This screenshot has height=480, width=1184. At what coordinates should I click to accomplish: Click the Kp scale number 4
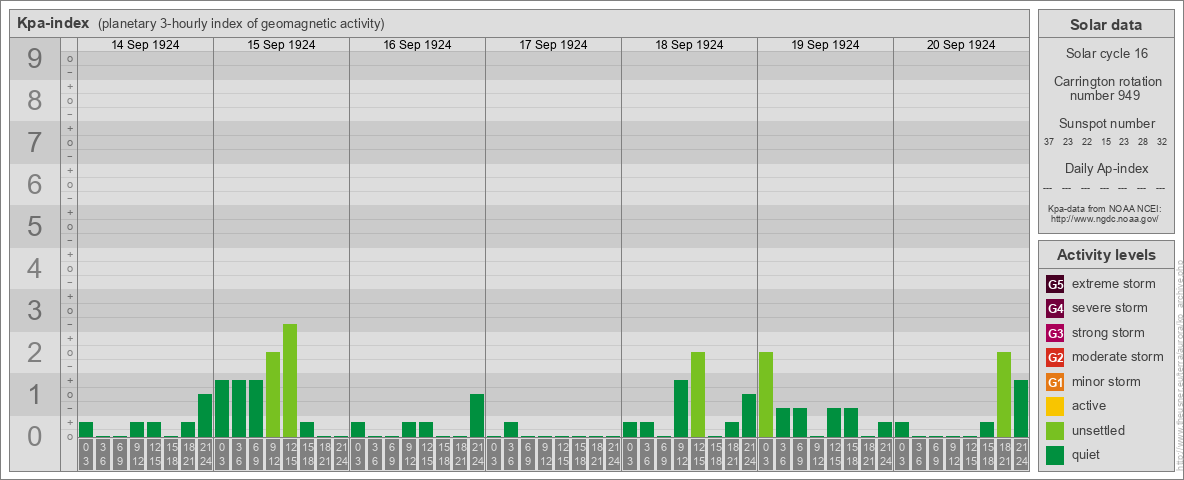[x=34, y=269]
